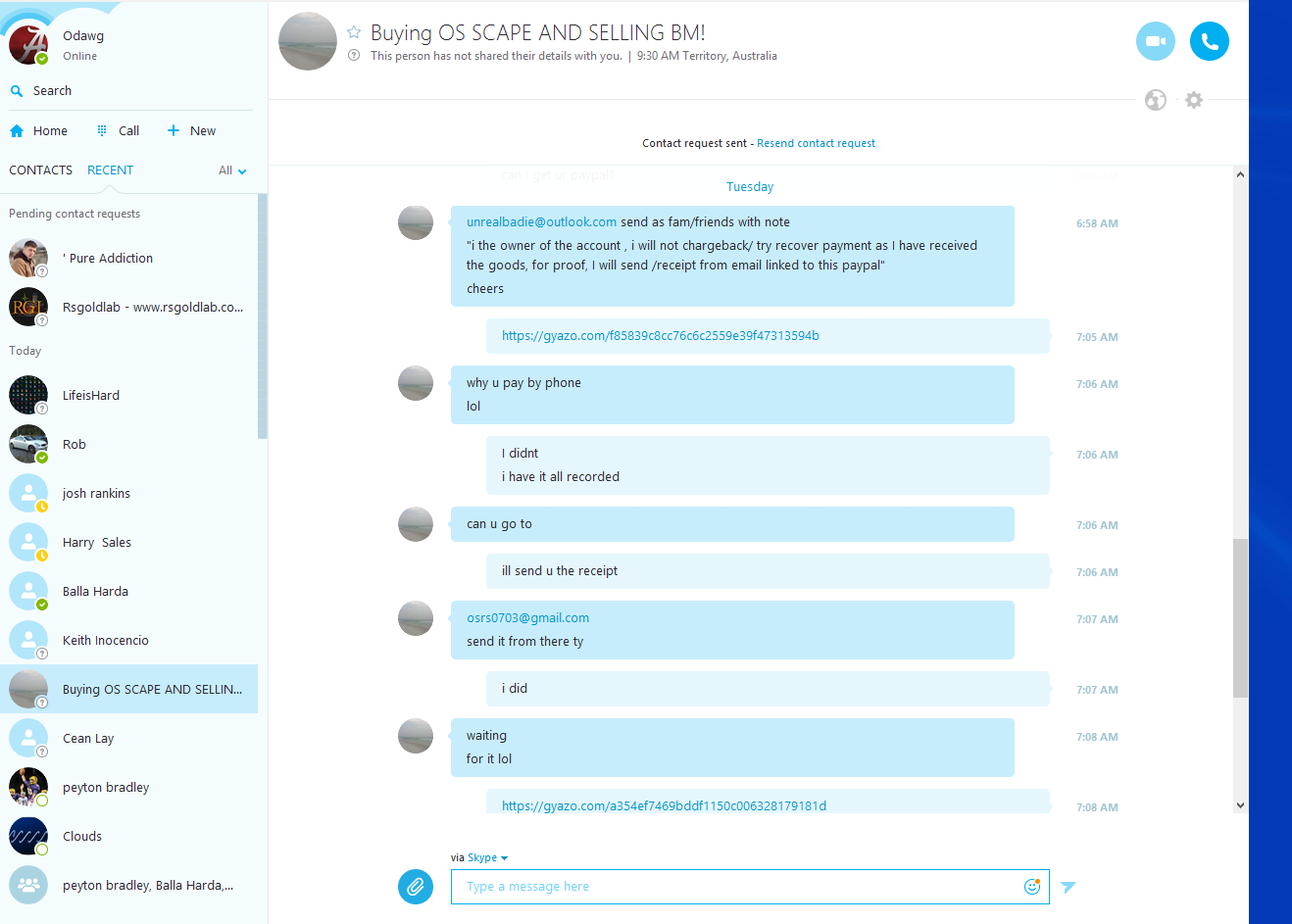Select the Buying OS SCAPE AND SELLIN... conversation
Image resolution: width=1292 pixels, height=924 pixels.
pyautogui.click(x=128, y=689)
